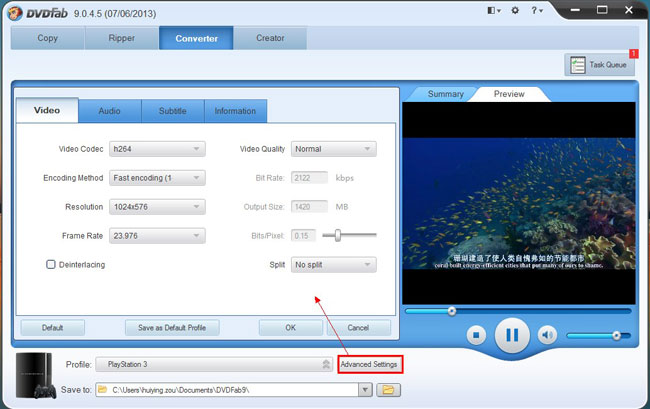Image resolution: width=650 pixels, height=409 pixels.
Task: Switch to the Ripper module tab
Action: (122, 38)
